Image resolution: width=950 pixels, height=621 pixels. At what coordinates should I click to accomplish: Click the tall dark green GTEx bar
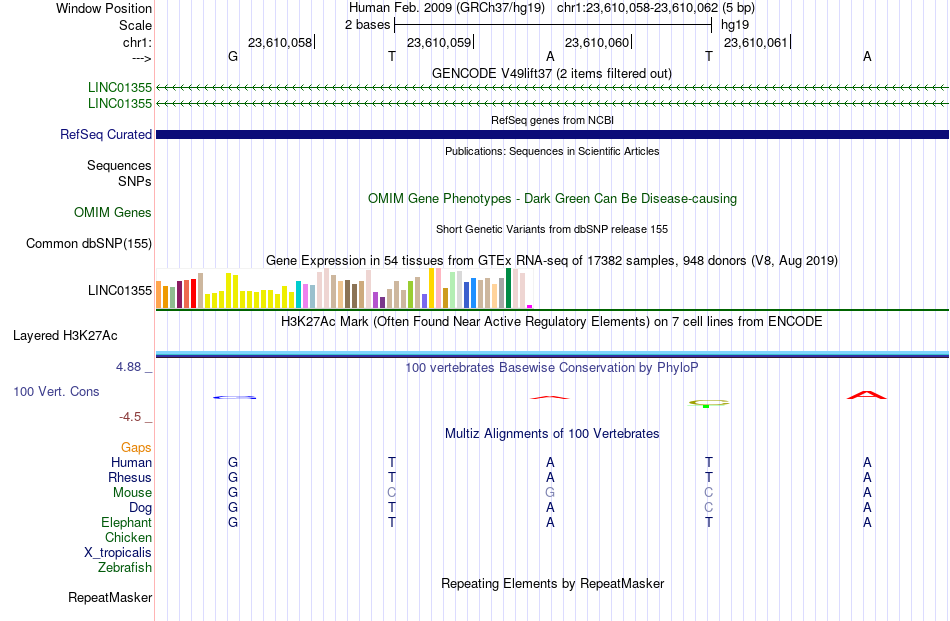(509, 288)
